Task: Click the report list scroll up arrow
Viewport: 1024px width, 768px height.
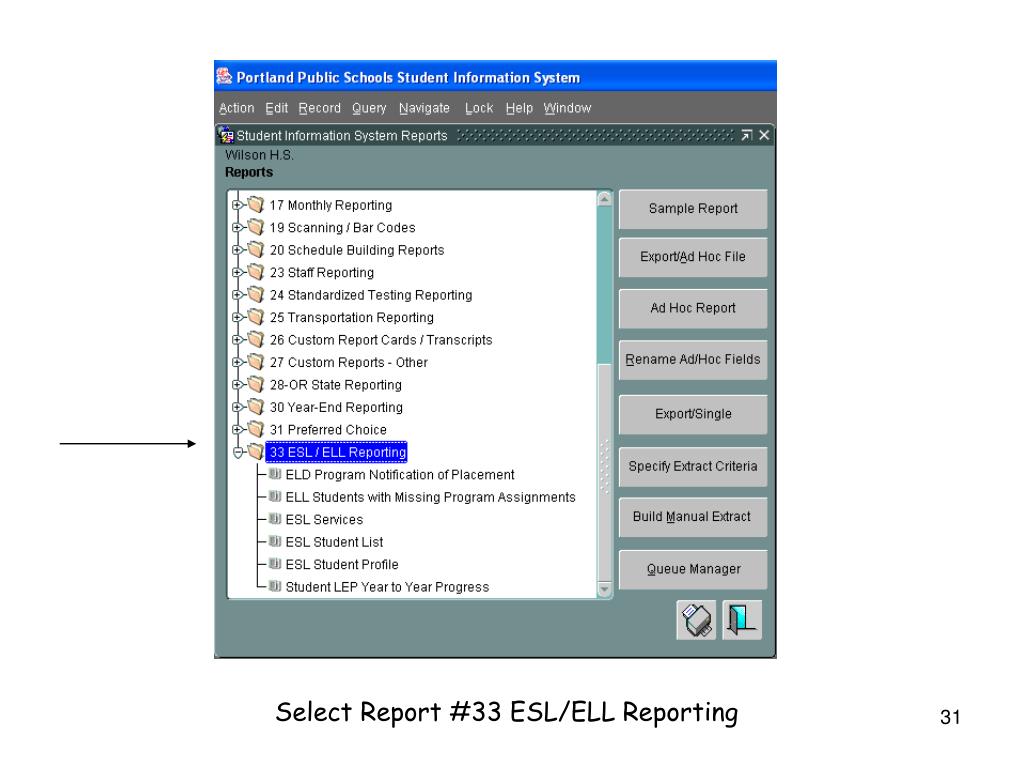Action: [x=604, y=198]
